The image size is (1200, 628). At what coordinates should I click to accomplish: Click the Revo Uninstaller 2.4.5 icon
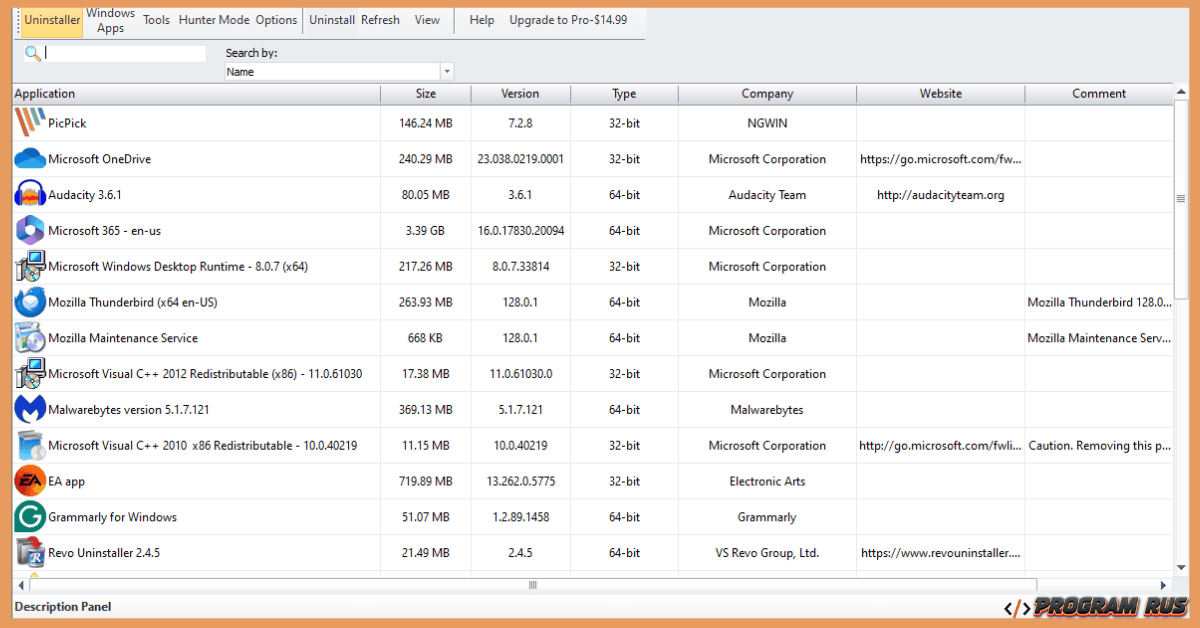(29, 552)
